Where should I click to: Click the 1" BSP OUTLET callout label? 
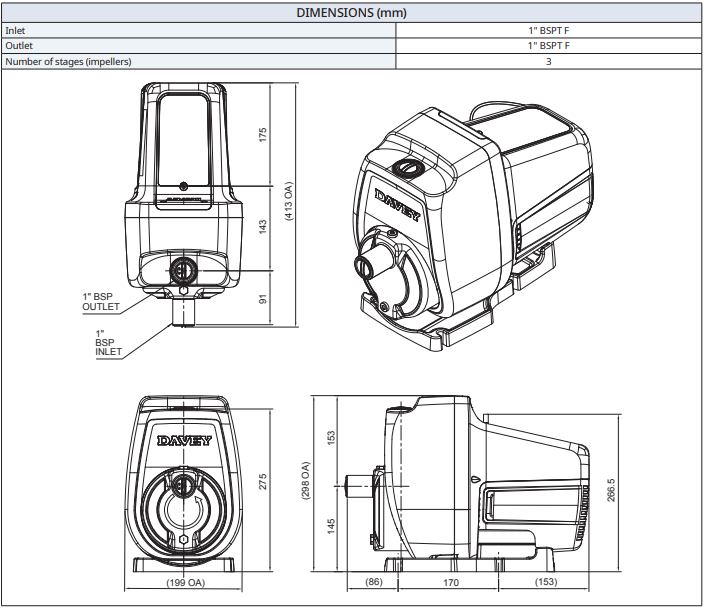point(101,302)
